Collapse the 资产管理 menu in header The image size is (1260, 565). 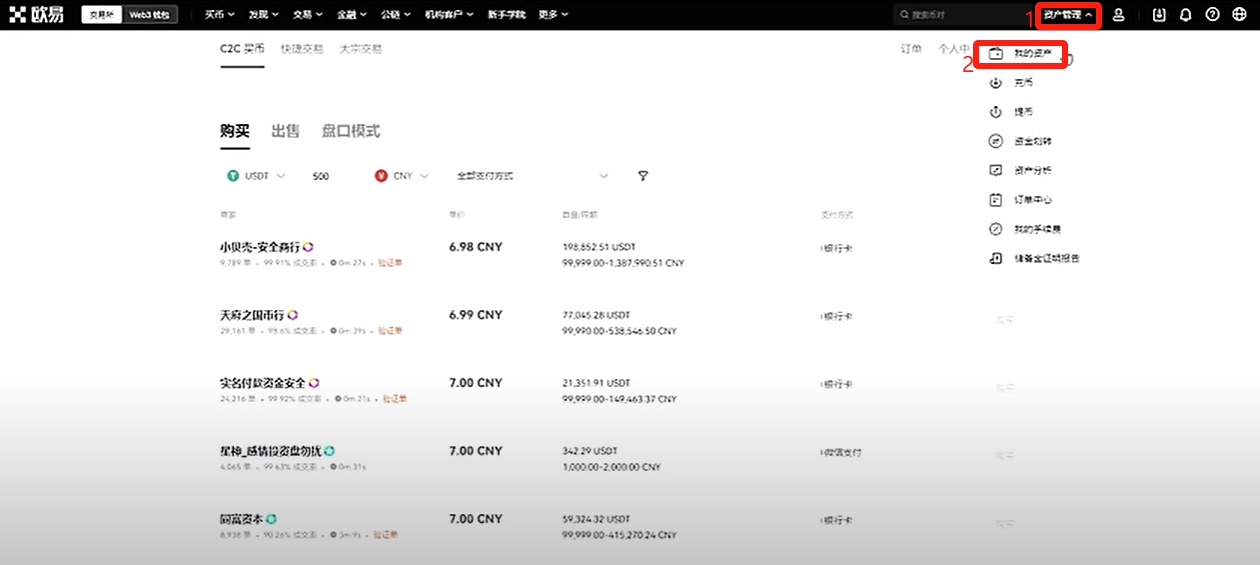(x=1068, y=15)
